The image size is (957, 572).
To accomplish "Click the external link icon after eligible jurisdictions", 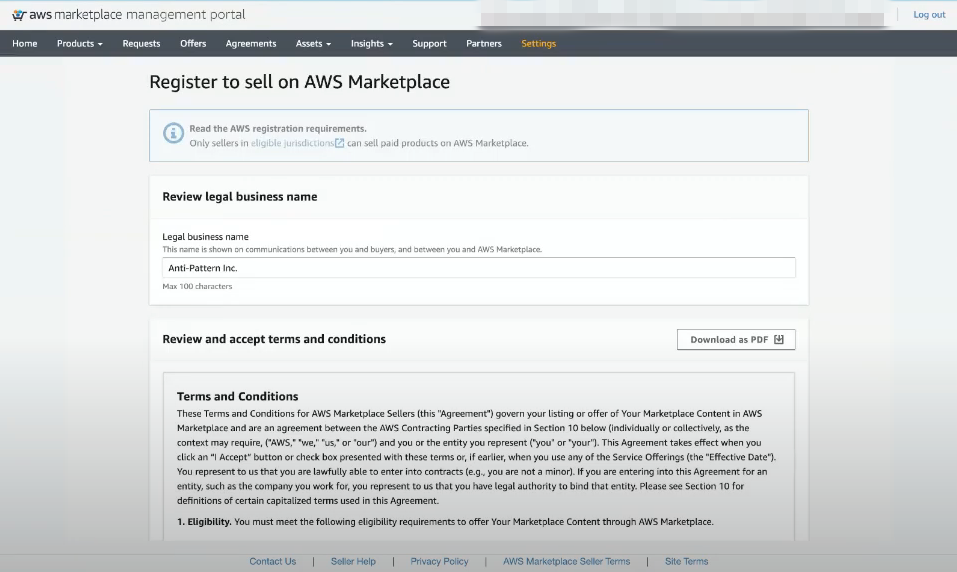I will pos(340,143).
